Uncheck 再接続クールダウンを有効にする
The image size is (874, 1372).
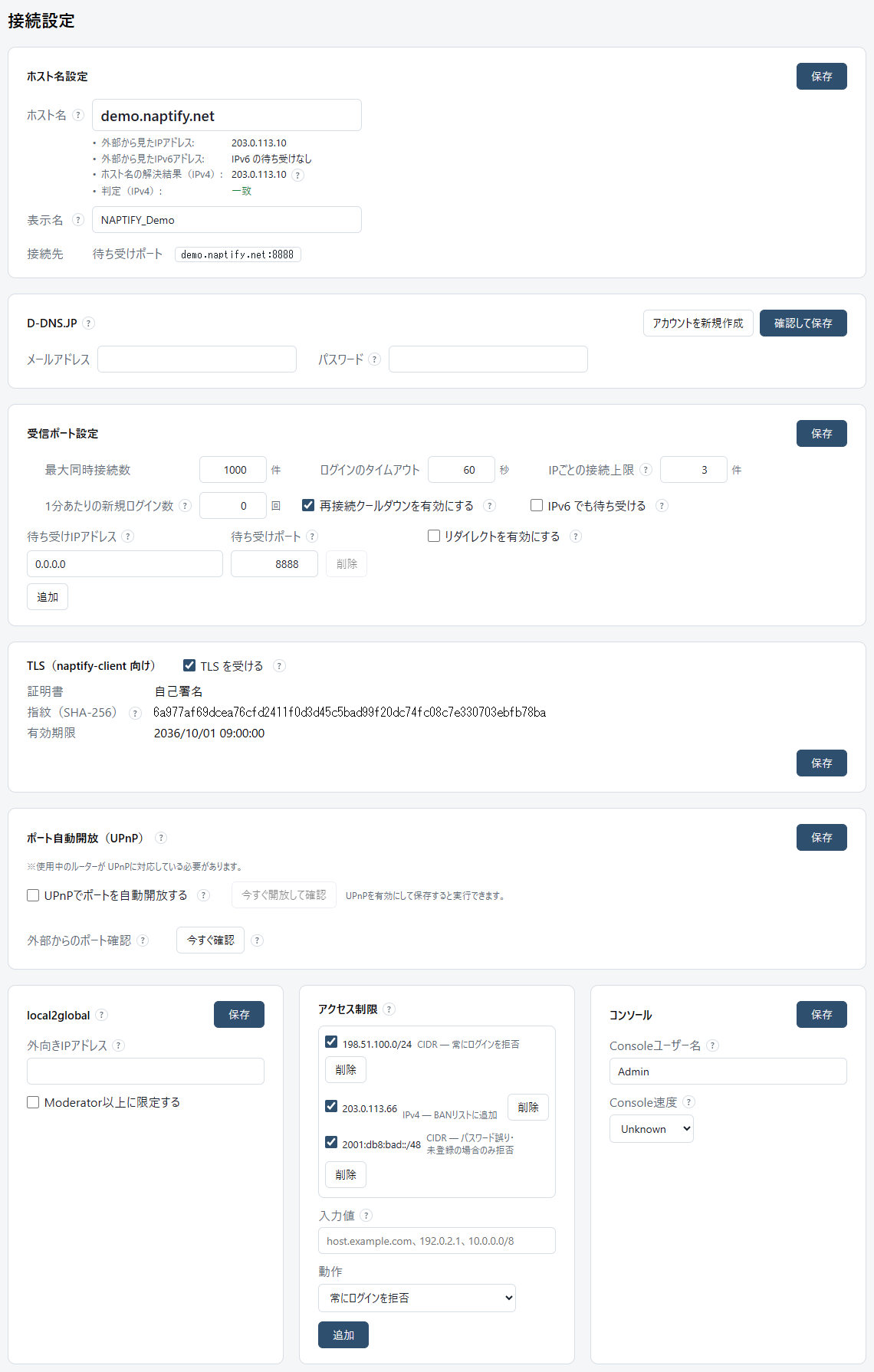point(308,505)
